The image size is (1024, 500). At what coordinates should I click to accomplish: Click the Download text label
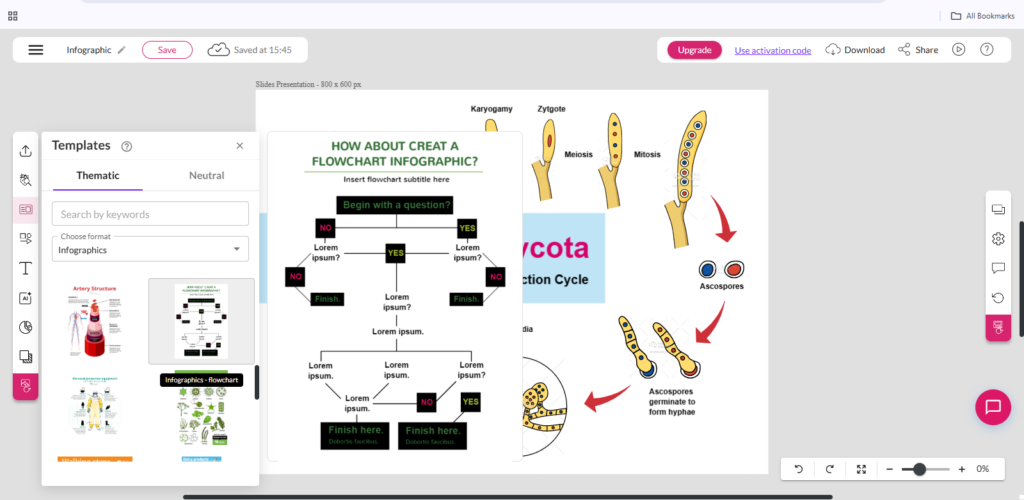tap(864, 50)
